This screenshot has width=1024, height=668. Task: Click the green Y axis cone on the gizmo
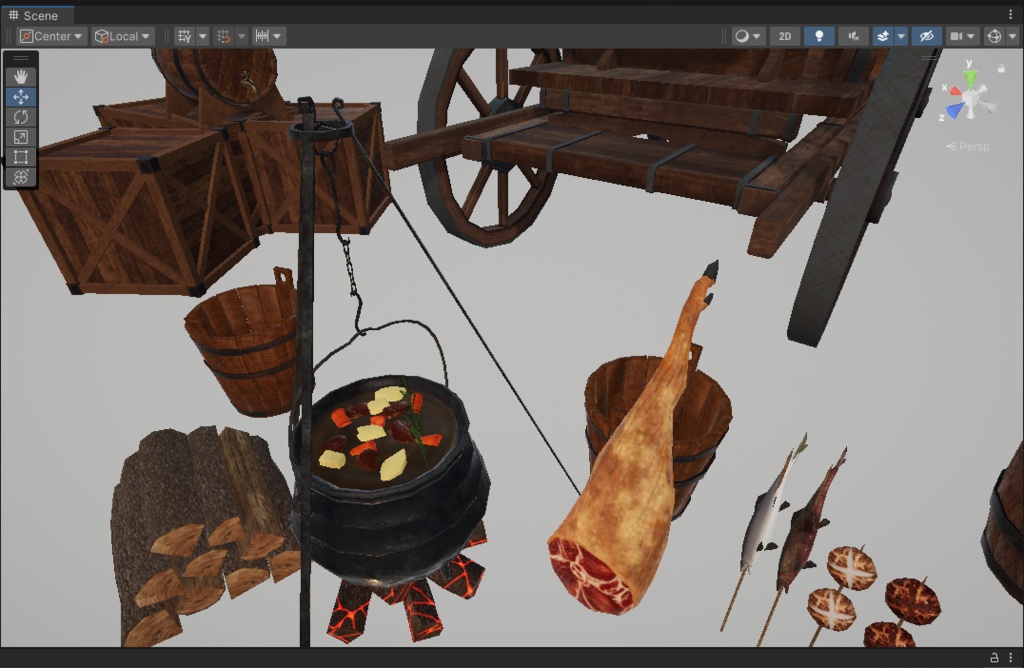click(970, 79)
